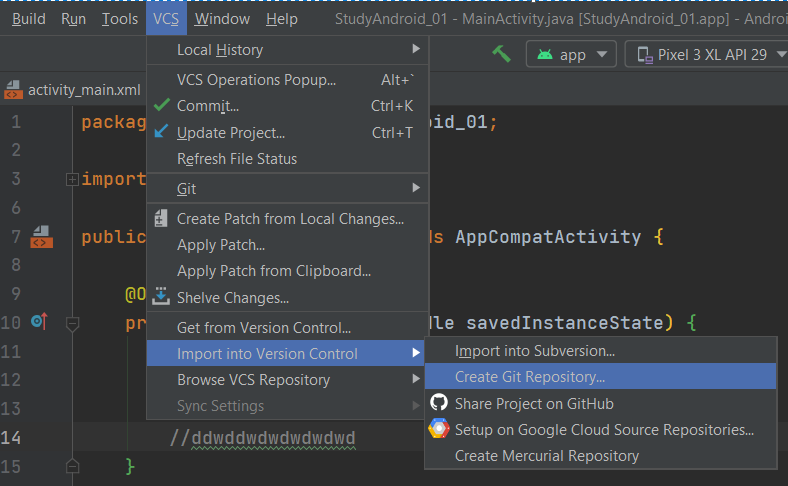Click the fold end marker on line 15
Viewport: 788px width, 486px height.
point(72,467)
